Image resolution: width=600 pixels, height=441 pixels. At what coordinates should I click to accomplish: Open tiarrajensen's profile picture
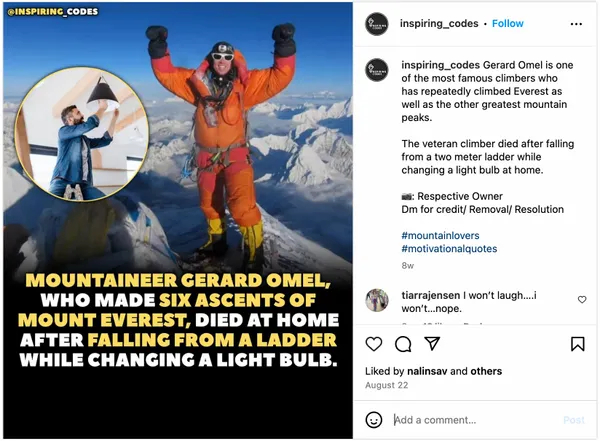pyautogui.click(x=376, y=300)
